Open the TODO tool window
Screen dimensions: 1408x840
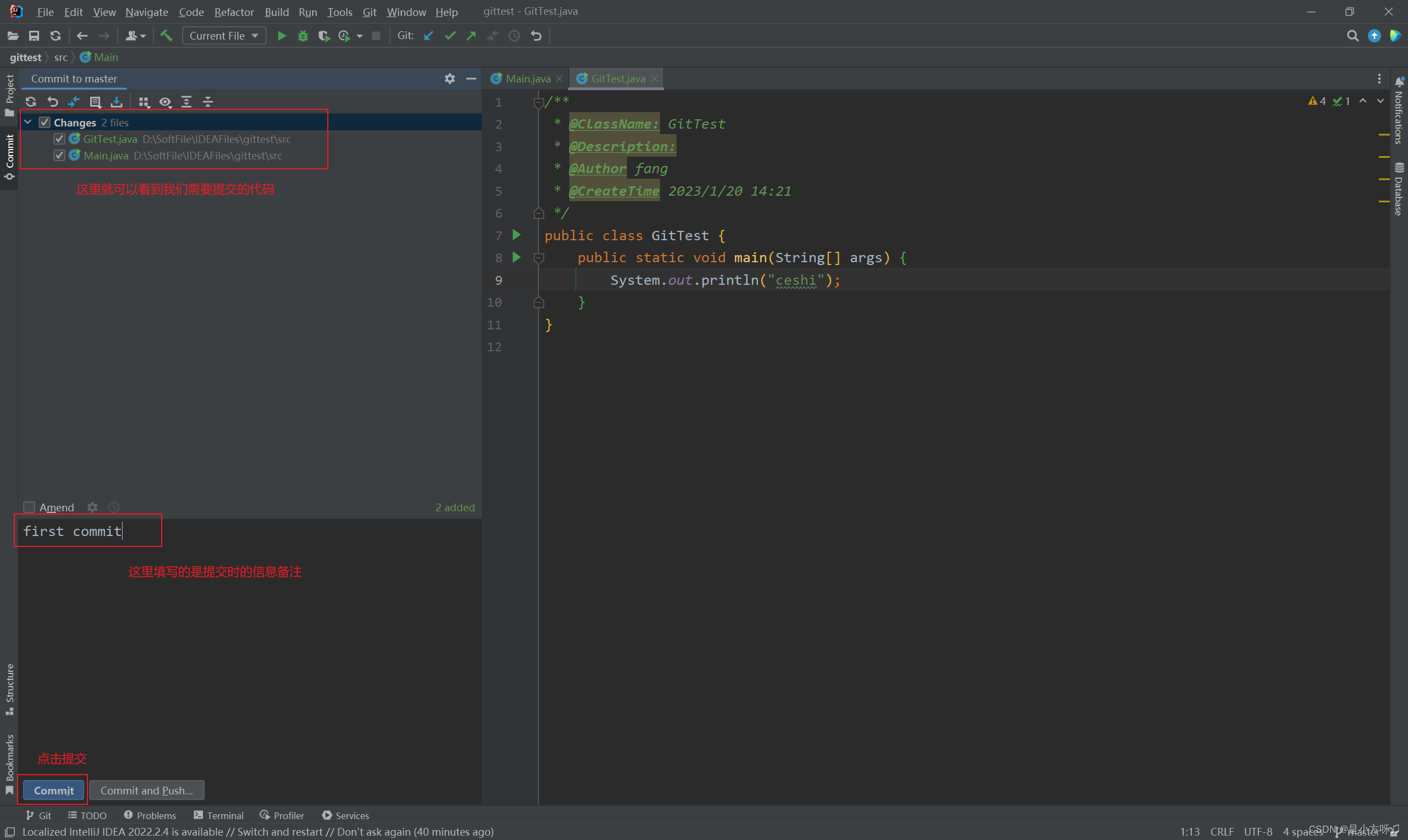tap(88, 815)
